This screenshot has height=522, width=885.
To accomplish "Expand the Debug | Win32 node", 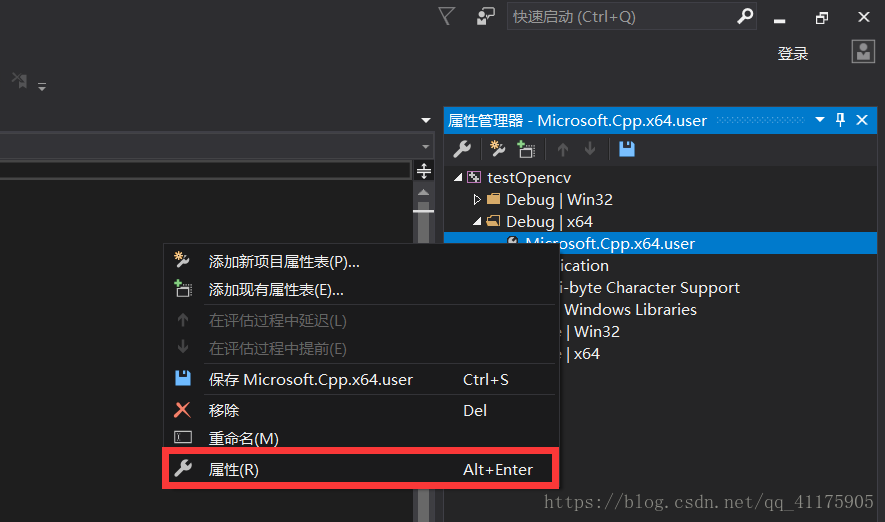I will [477, 199].
